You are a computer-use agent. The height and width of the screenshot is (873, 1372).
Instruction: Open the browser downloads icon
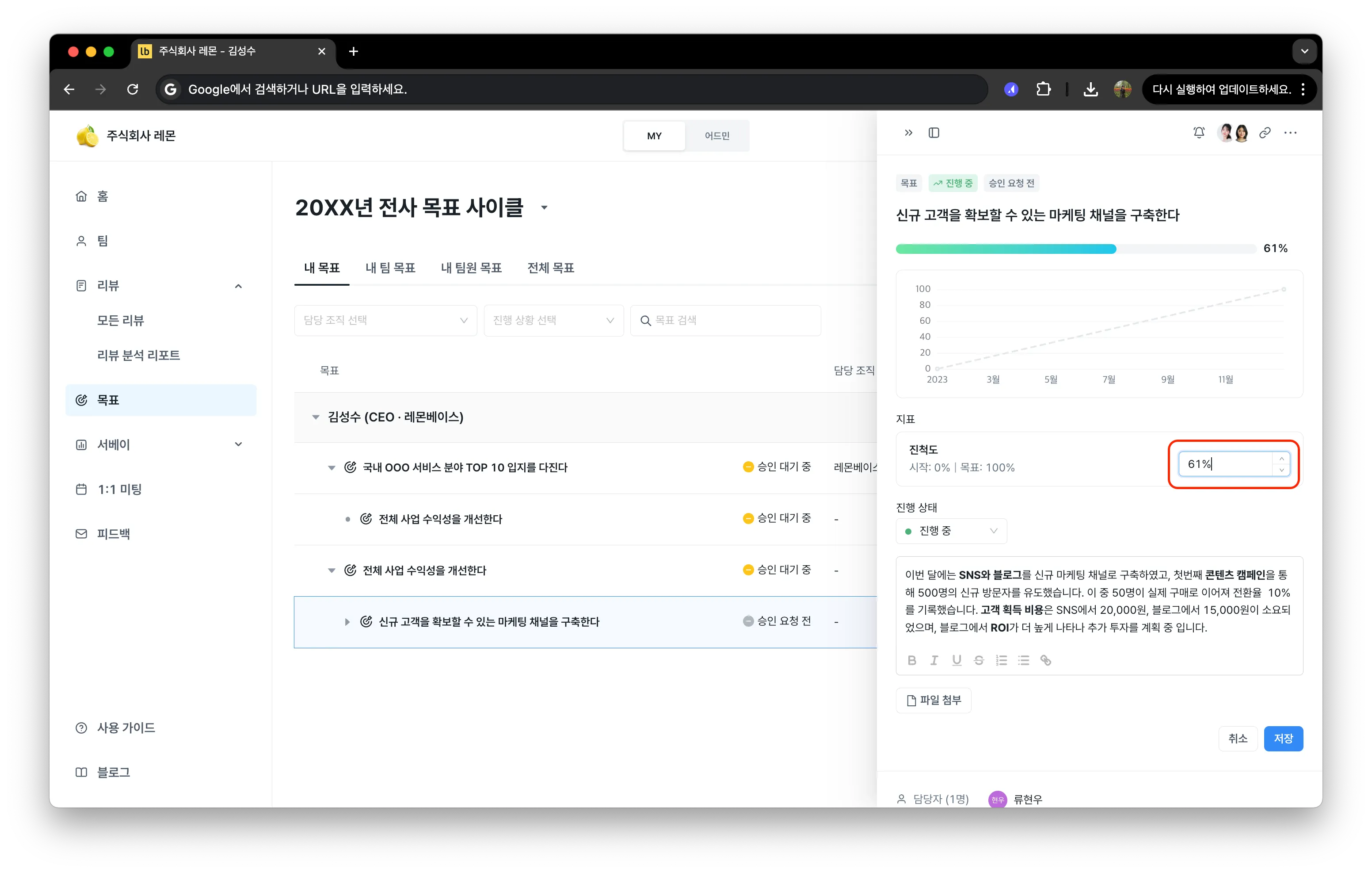point(1090,89)
